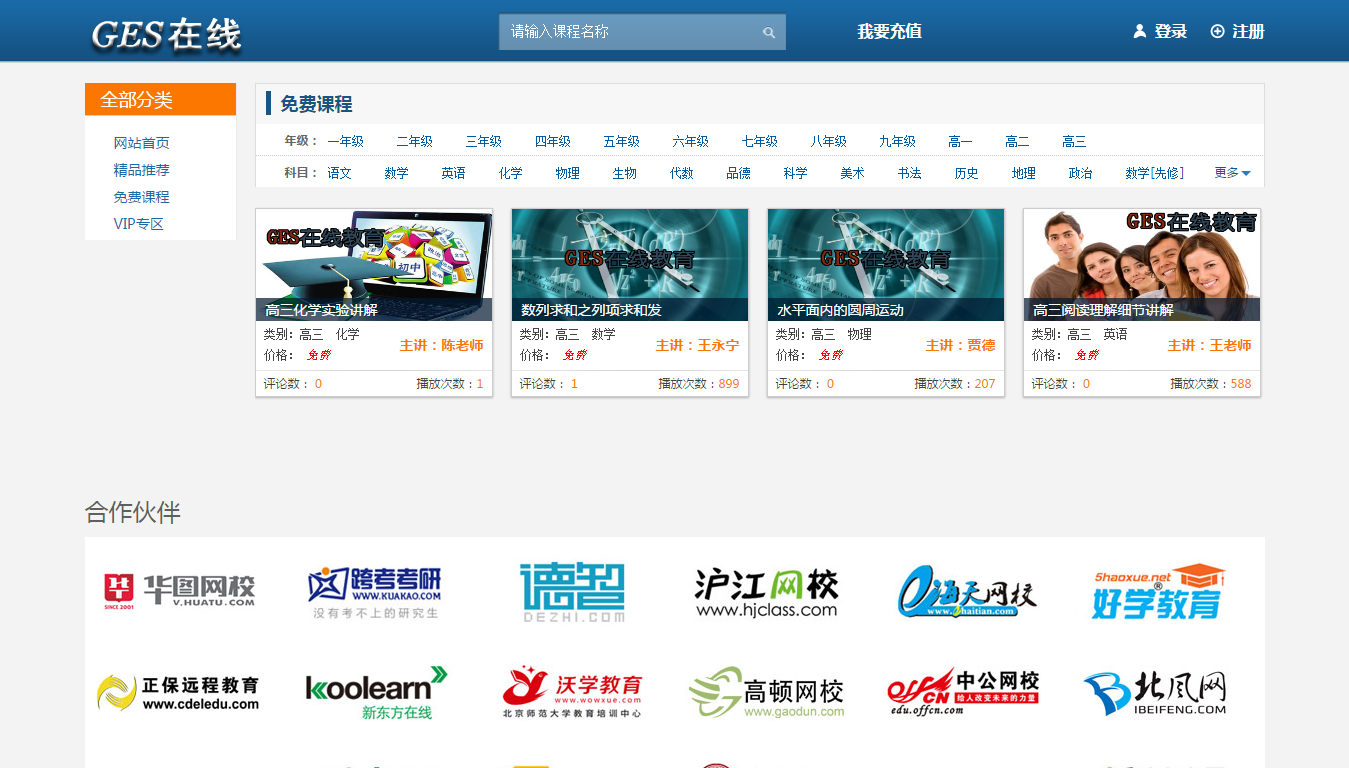This screenshot has height=768, width=1349.
Task: Filter courses by 数学 subject
Action: pos(396,173)
